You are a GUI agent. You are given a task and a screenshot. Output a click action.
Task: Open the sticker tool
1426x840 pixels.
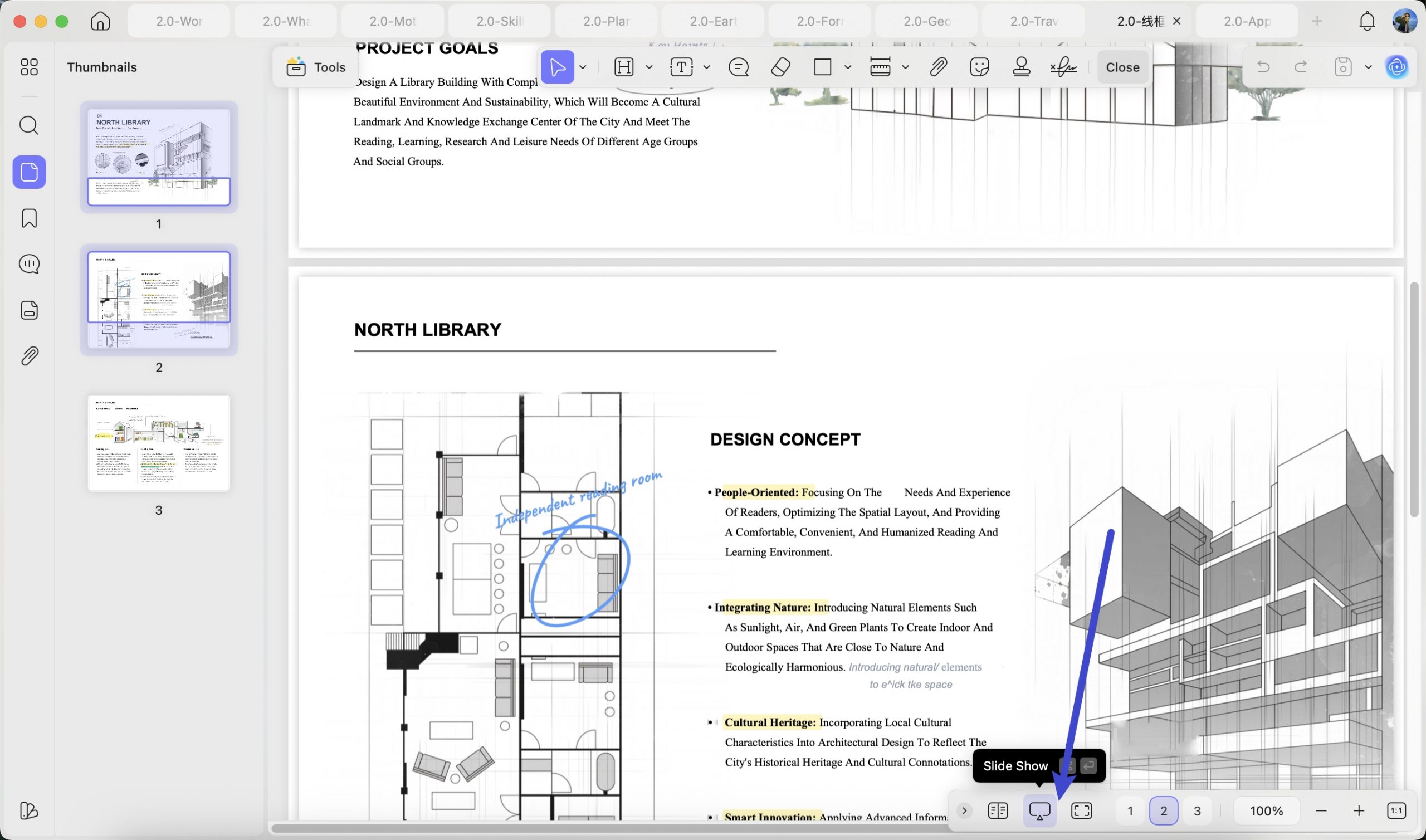[x=979, y=67]
